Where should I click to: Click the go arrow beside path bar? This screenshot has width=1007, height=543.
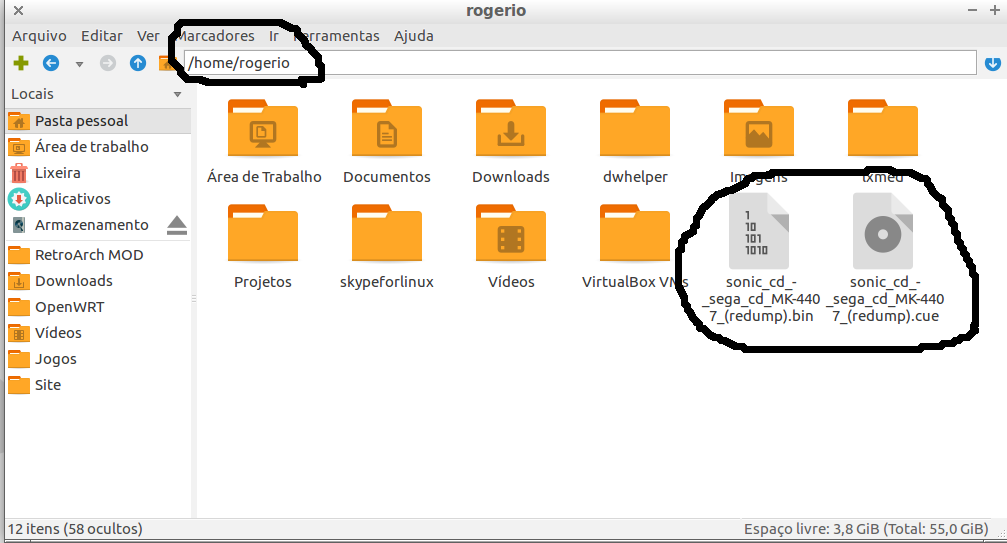tap(993, 64)
